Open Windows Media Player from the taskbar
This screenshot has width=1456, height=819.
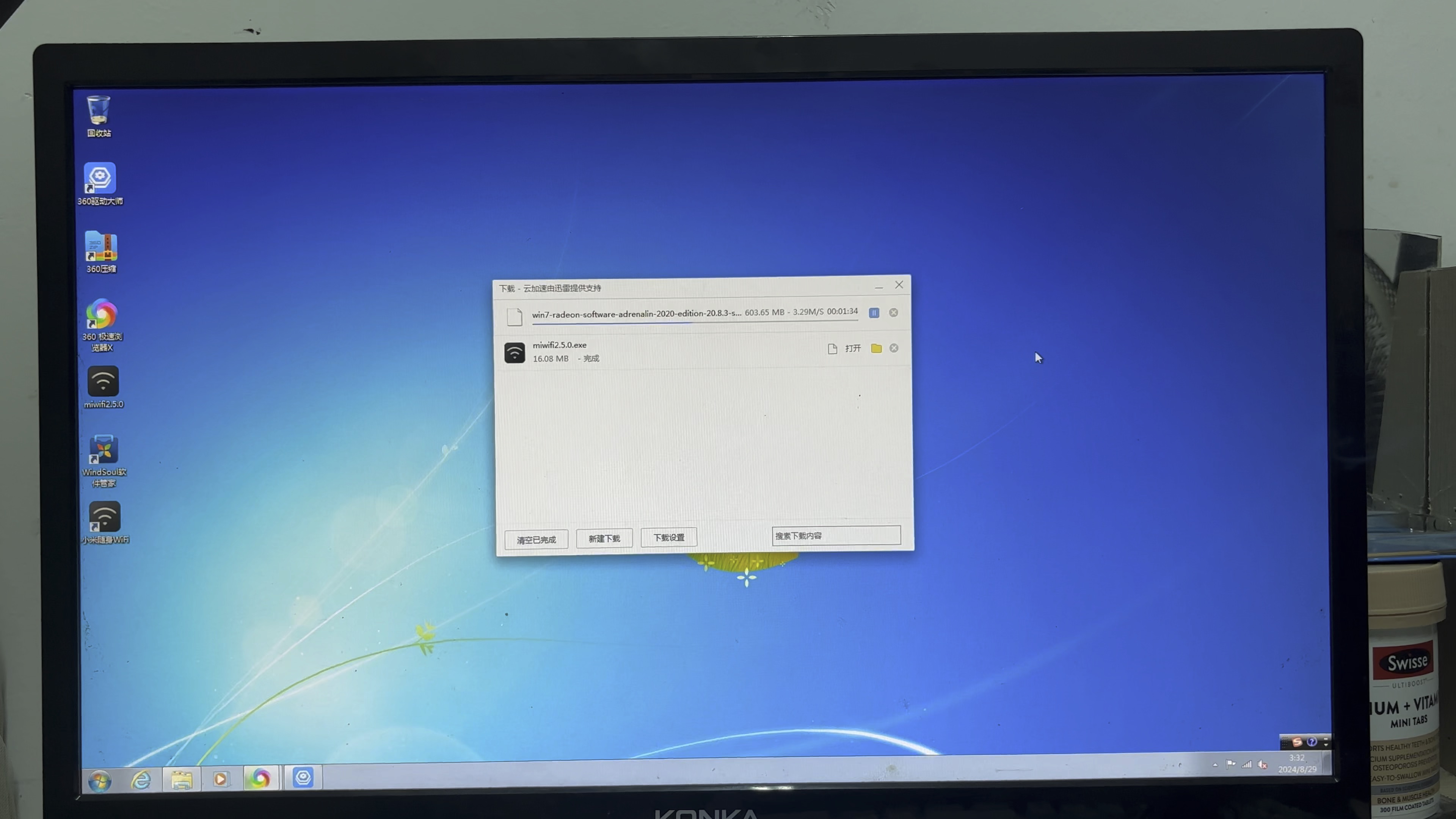click(221, 780)
